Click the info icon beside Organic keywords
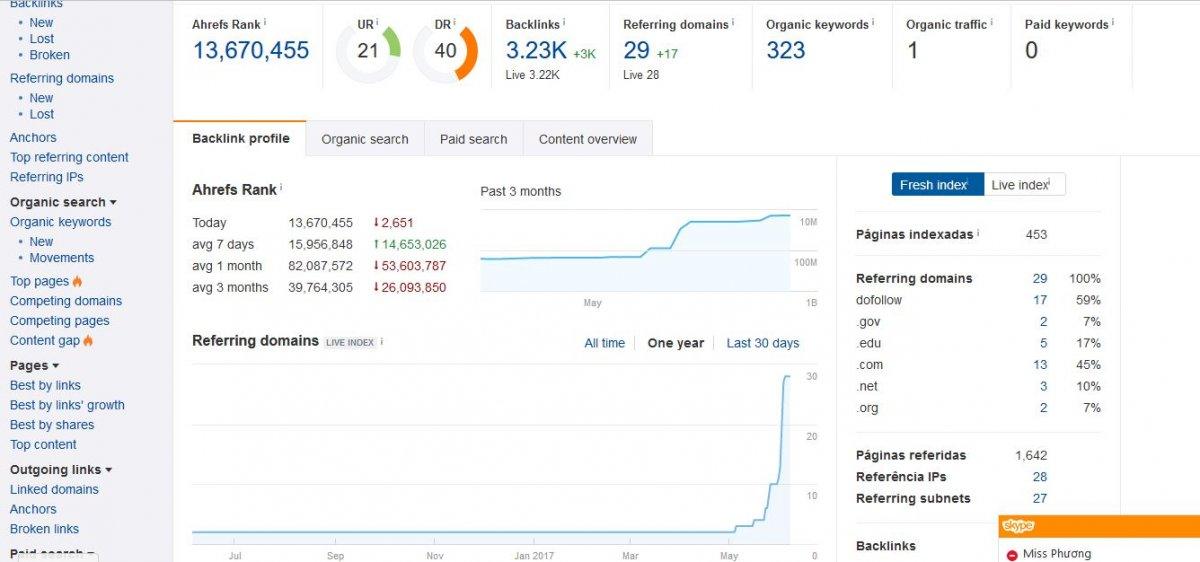 coord(873,21)
